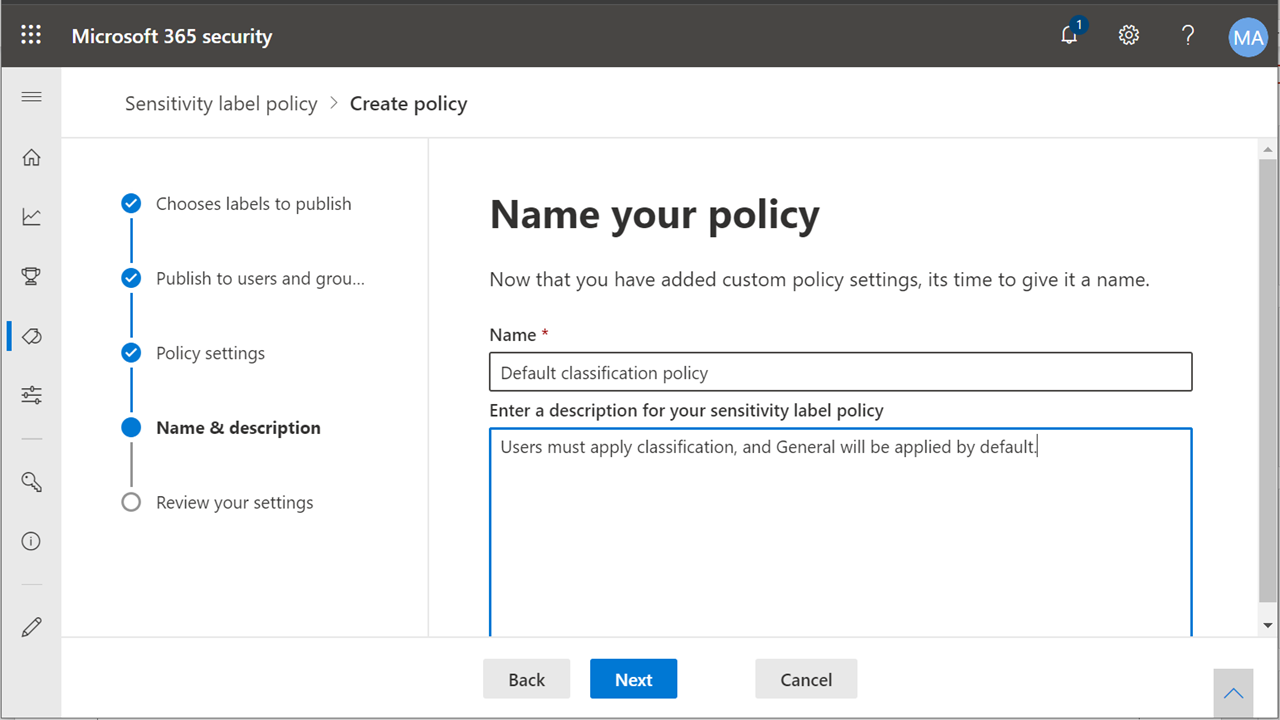
Task: Click the pencil customize navigation icon
Action: (31, 627)
